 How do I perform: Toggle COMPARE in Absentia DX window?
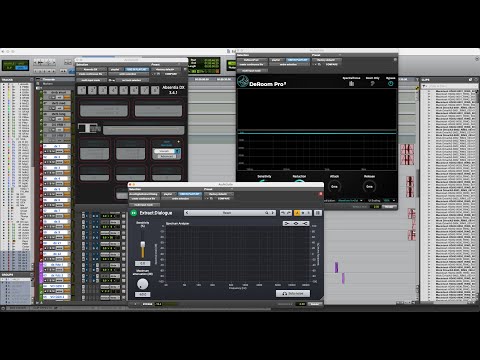tap(171, 74)
